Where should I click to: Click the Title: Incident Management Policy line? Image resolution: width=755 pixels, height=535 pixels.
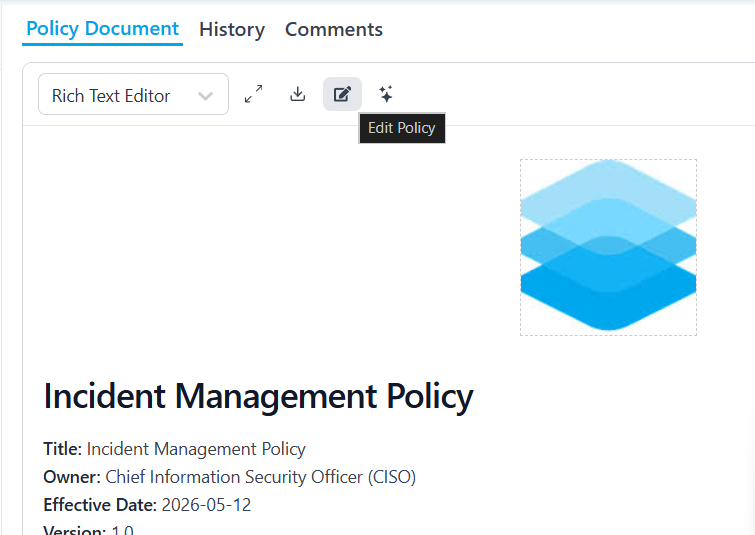tap(174, 449)
